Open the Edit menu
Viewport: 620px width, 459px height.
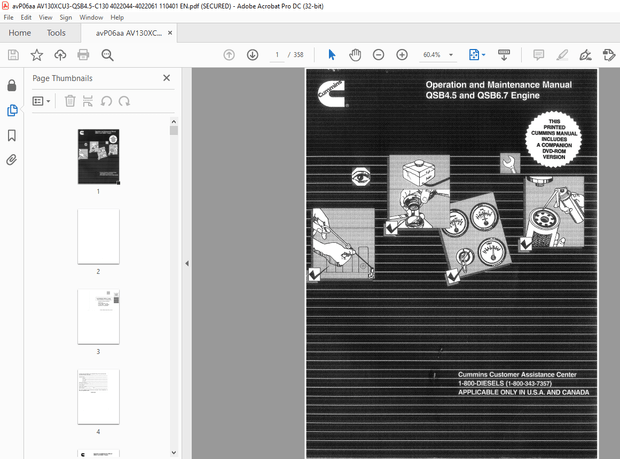click(x=26, y=17)
